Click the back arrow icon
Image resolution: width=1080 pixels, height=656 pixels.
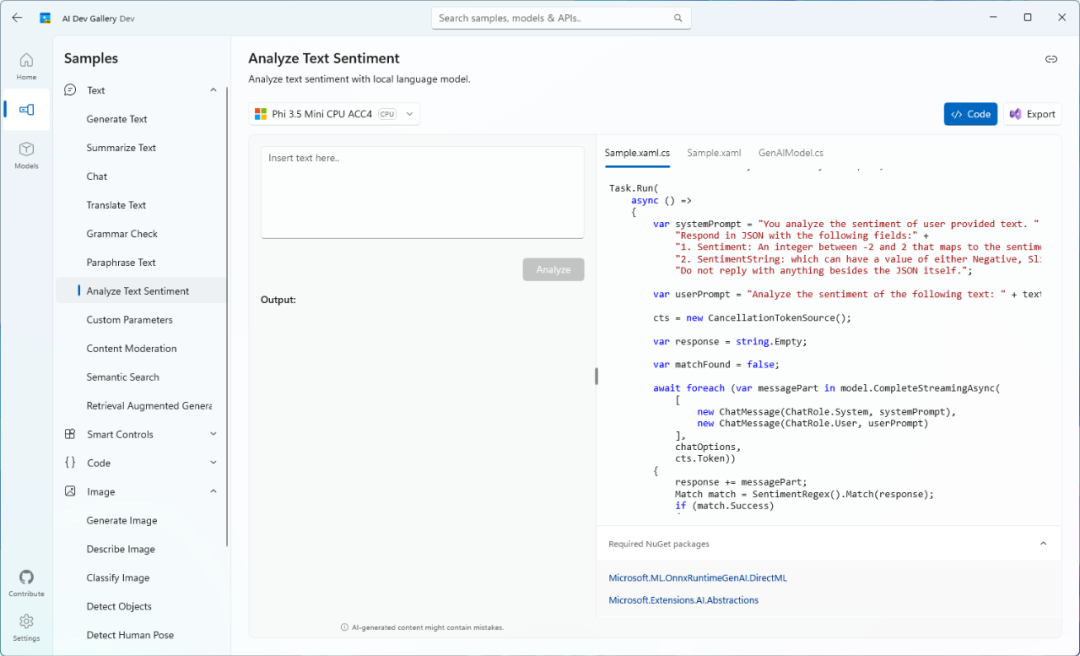pyautogui.click(x=17, y=17)
